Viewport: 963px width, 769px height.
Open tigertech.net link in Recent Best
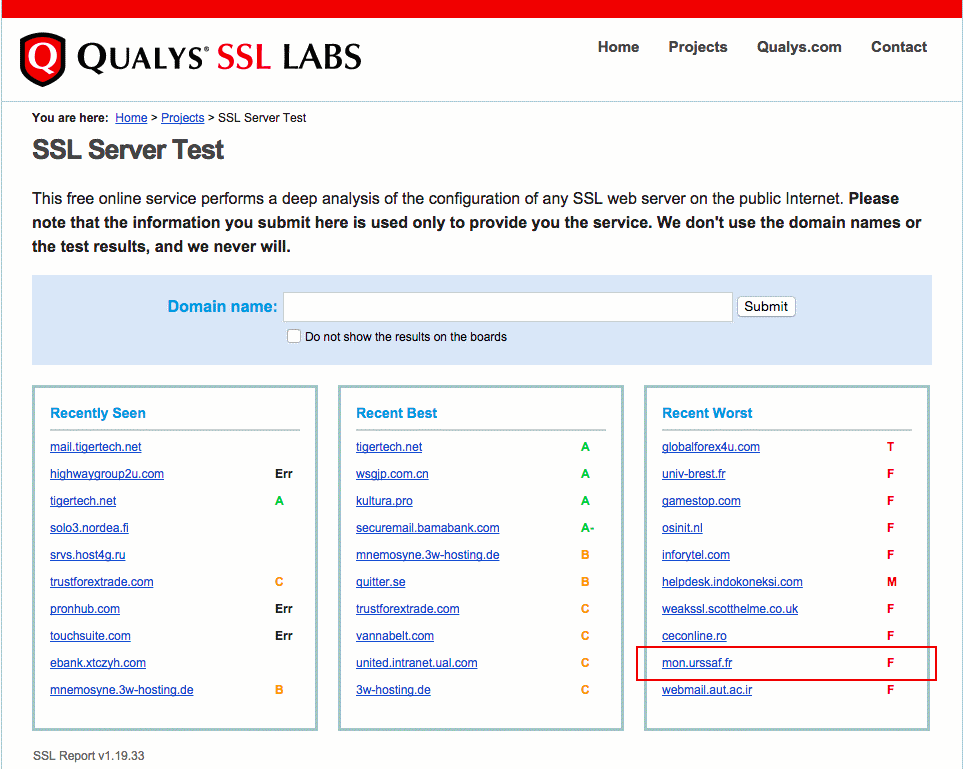pyautogui.click(x=389, y=447)
